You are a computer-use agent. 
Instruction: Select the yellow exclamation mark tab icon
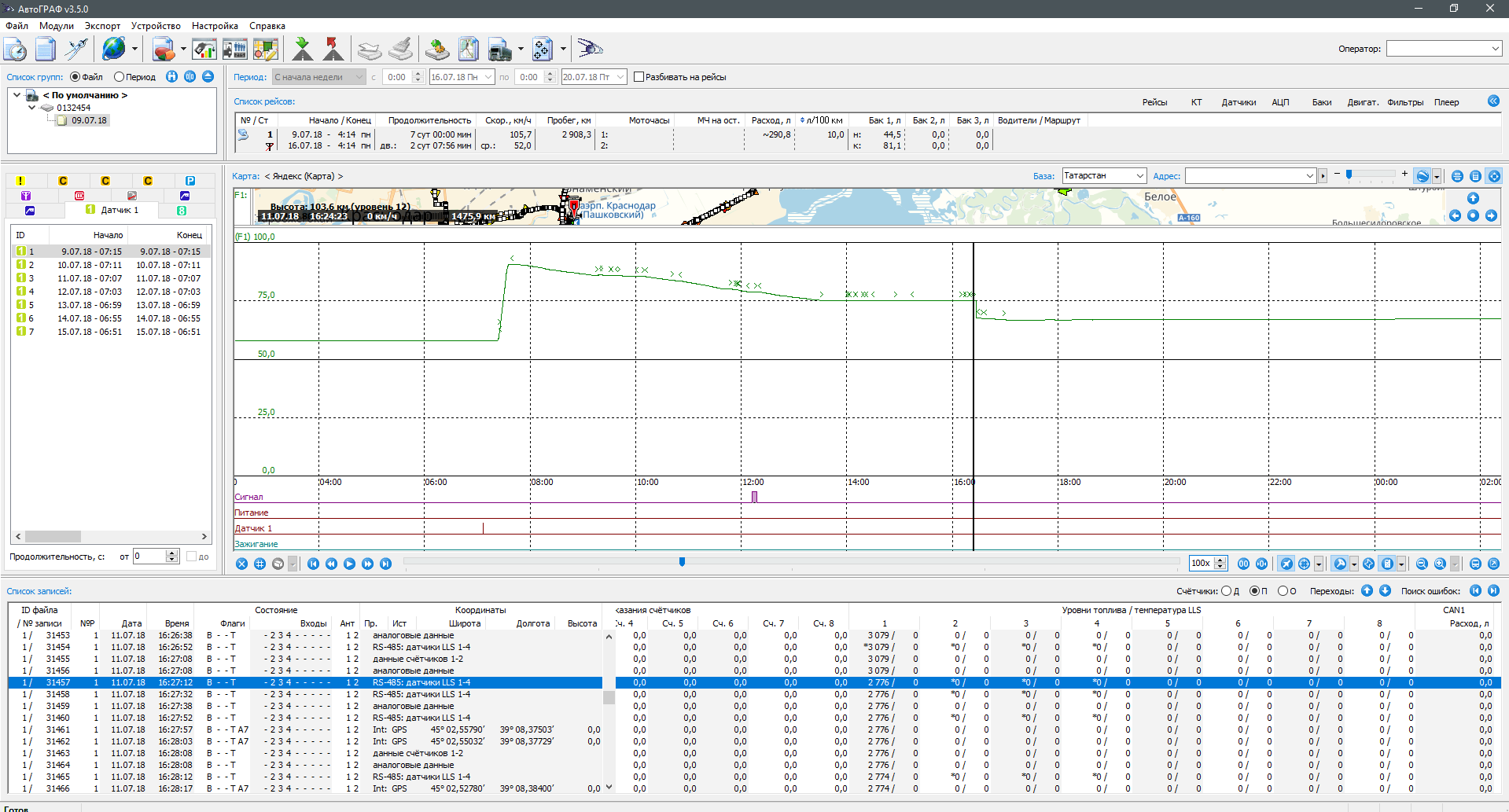tap(20, 181)
